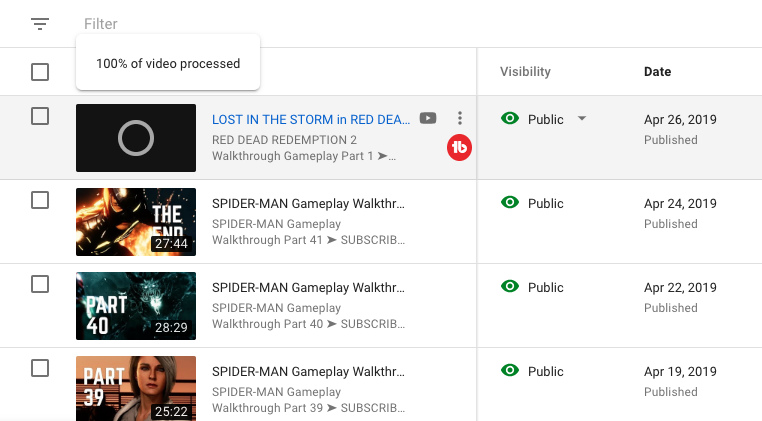Select the Spider-Man Part 39 video checkbox
Screen dimensions: 762x421
40,368
